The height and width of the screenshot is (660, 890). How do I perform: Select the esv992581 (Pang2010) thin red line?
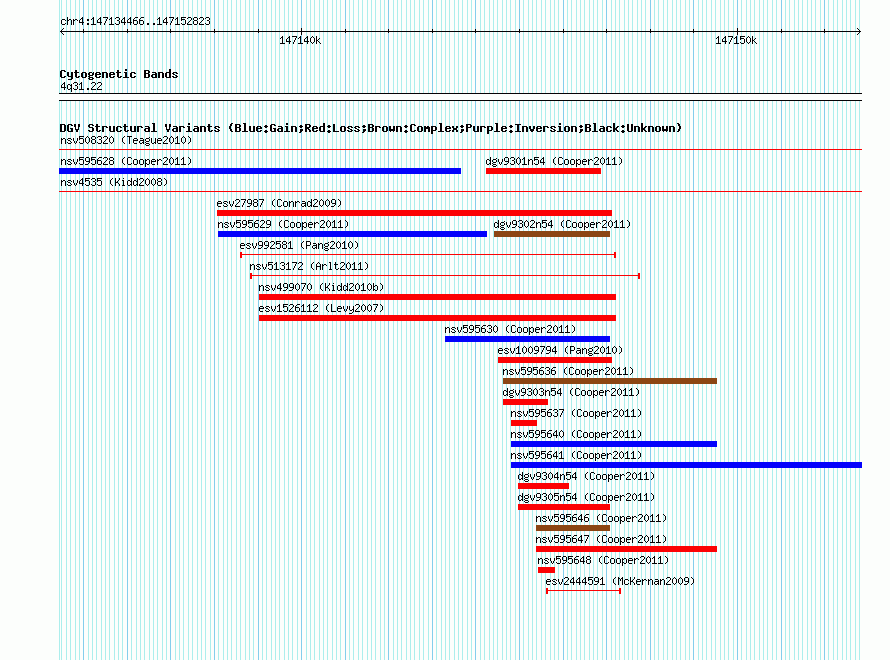coord(428,255)
